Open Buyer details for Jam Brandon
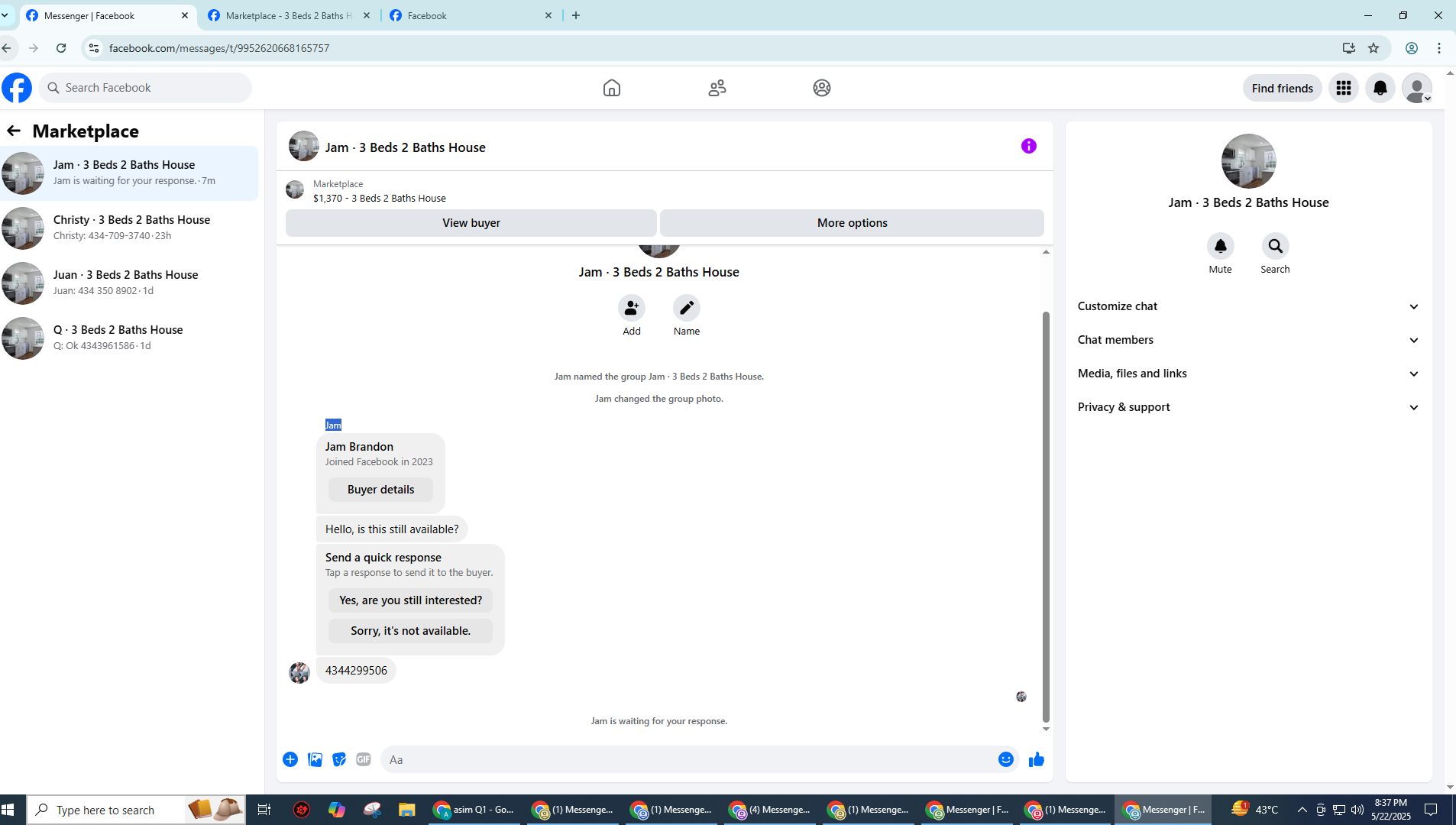 380,490
